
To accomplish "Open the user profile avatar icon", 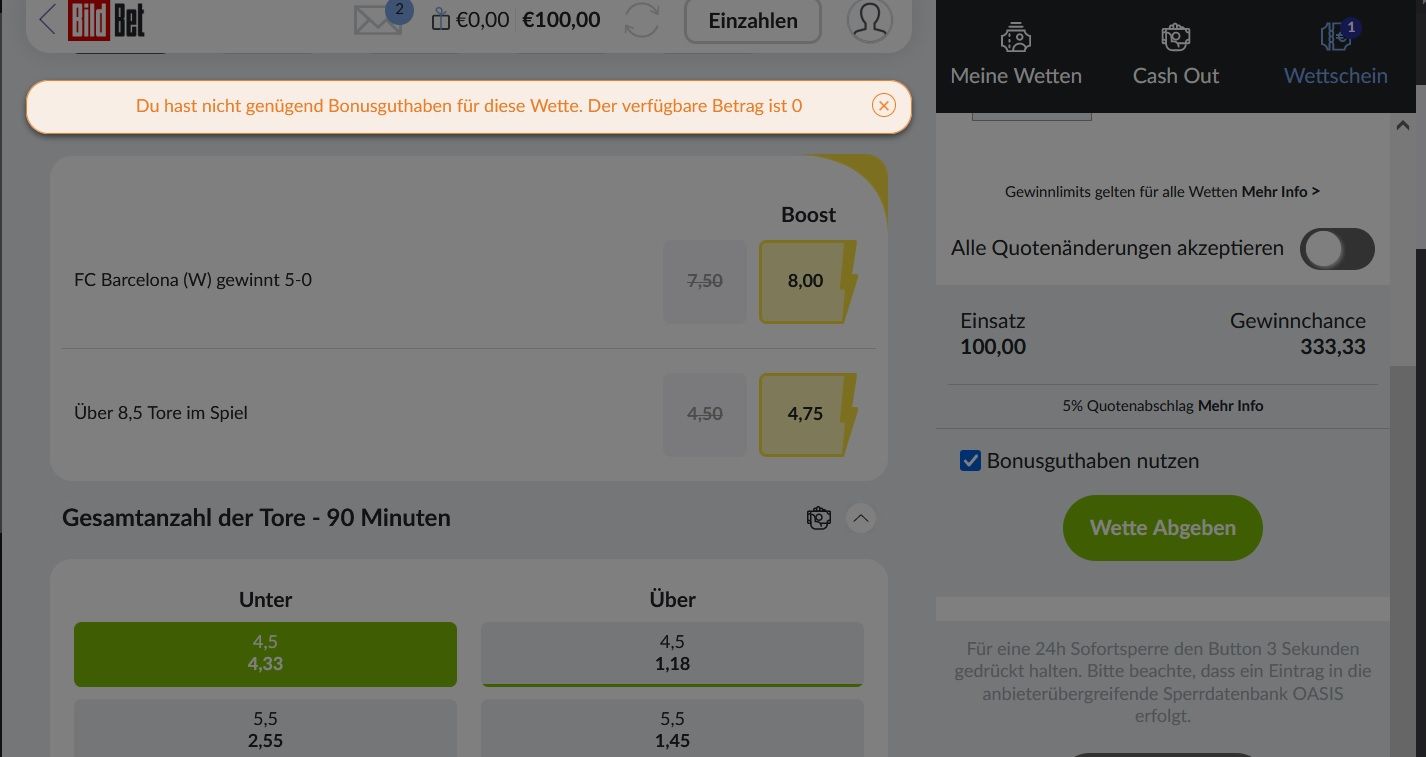I will tap(869, 19).
